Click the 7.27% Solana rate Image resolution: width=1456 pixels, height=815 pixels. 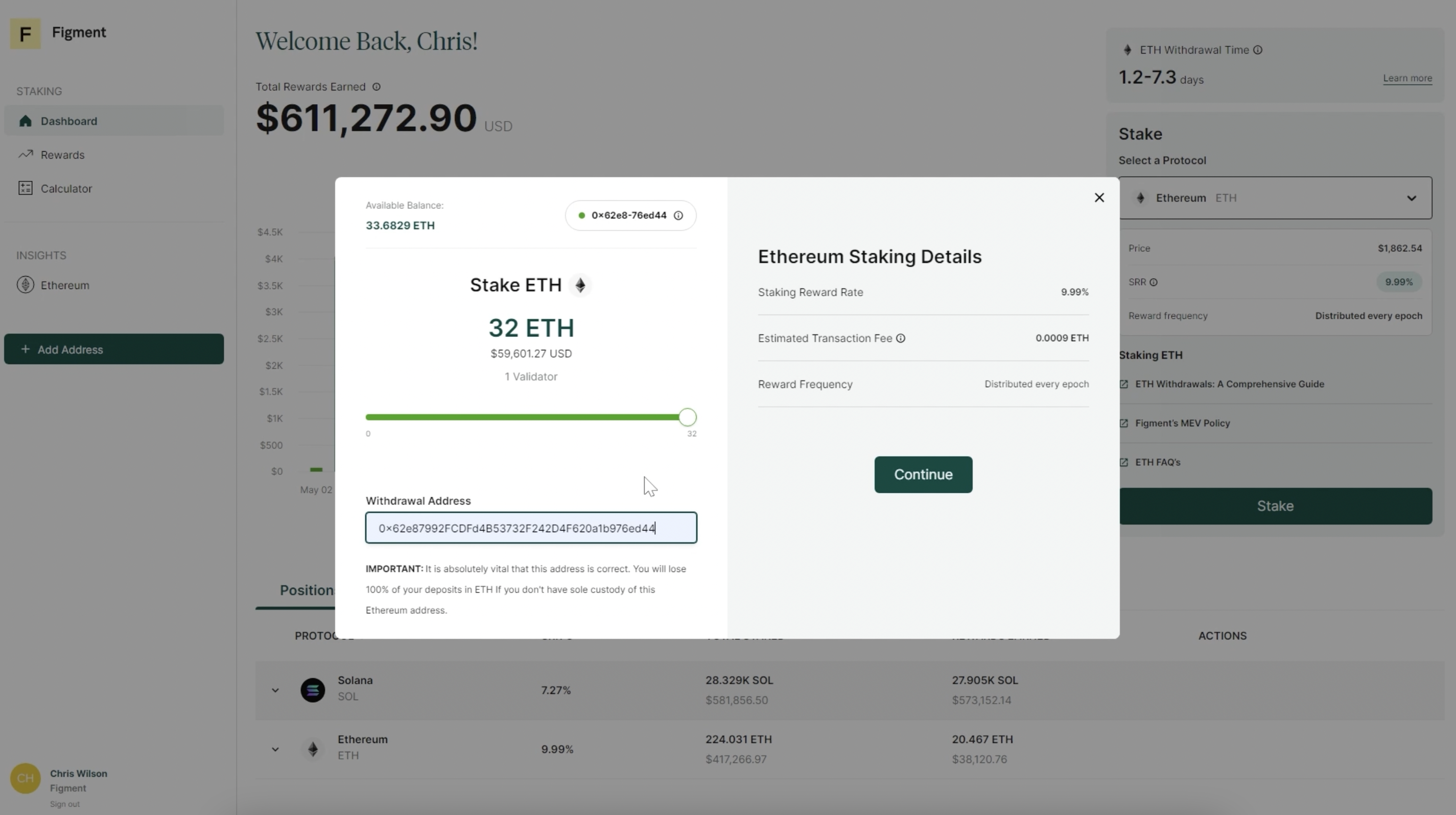coord(556,690)
